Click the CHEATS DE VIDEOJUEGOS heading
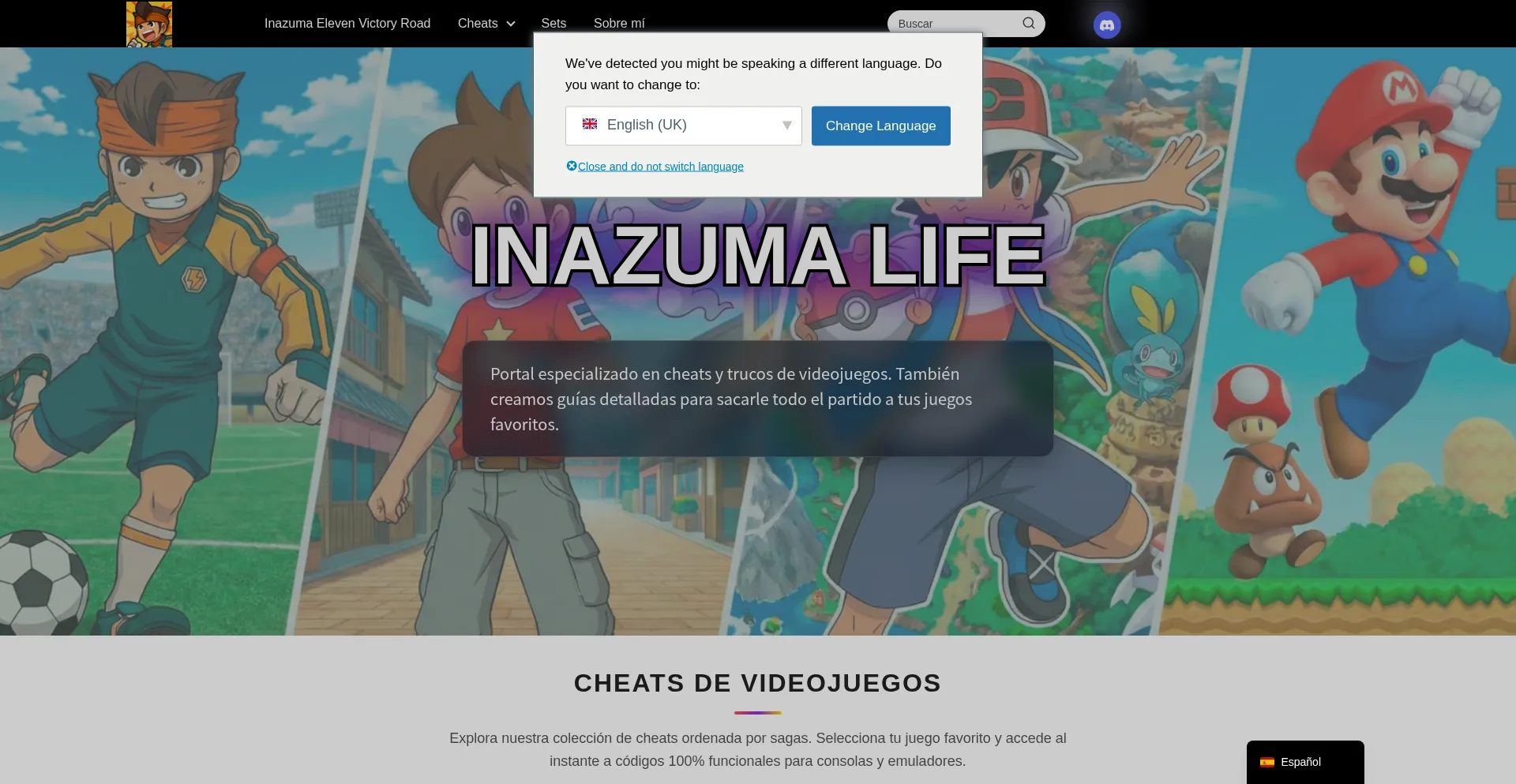 (x=758, y=683)
